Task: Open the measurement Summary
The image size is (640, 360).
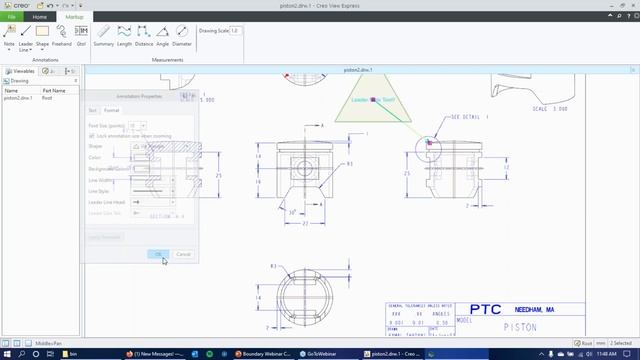Action: tap(104, 35)
